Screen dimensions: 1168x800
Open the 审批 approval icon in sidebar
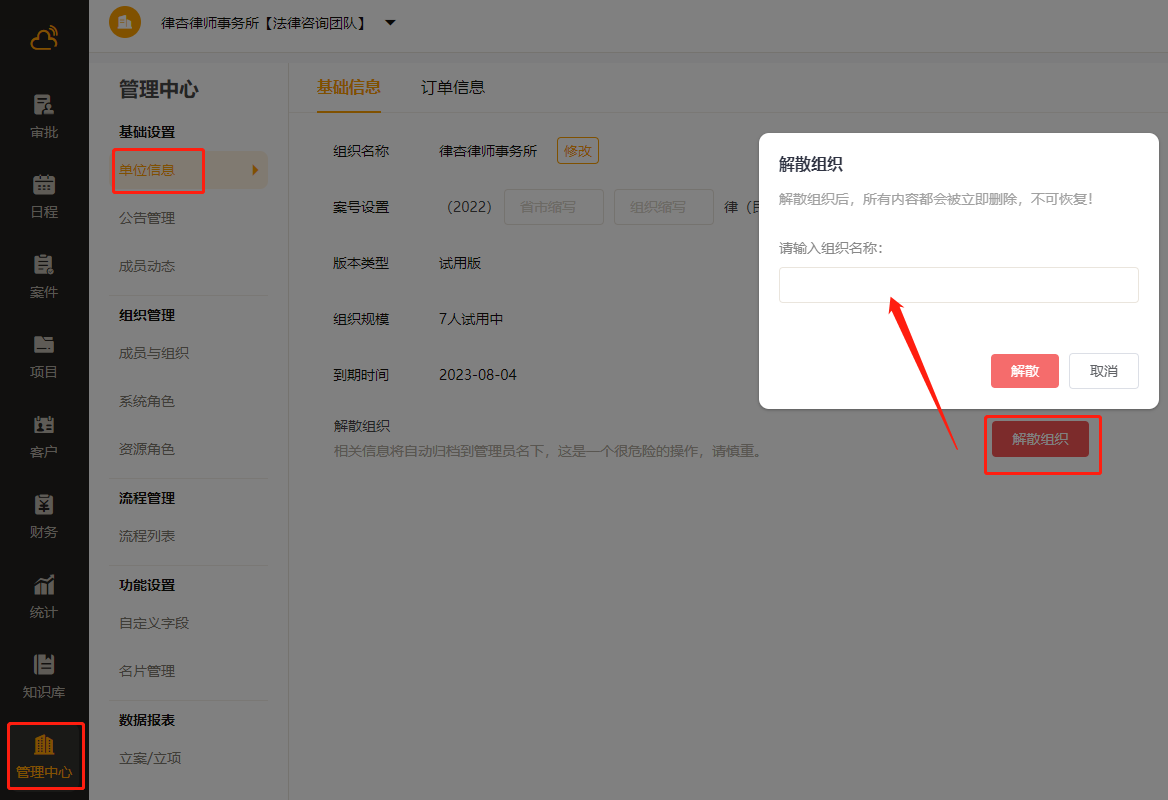pos(44,105)
